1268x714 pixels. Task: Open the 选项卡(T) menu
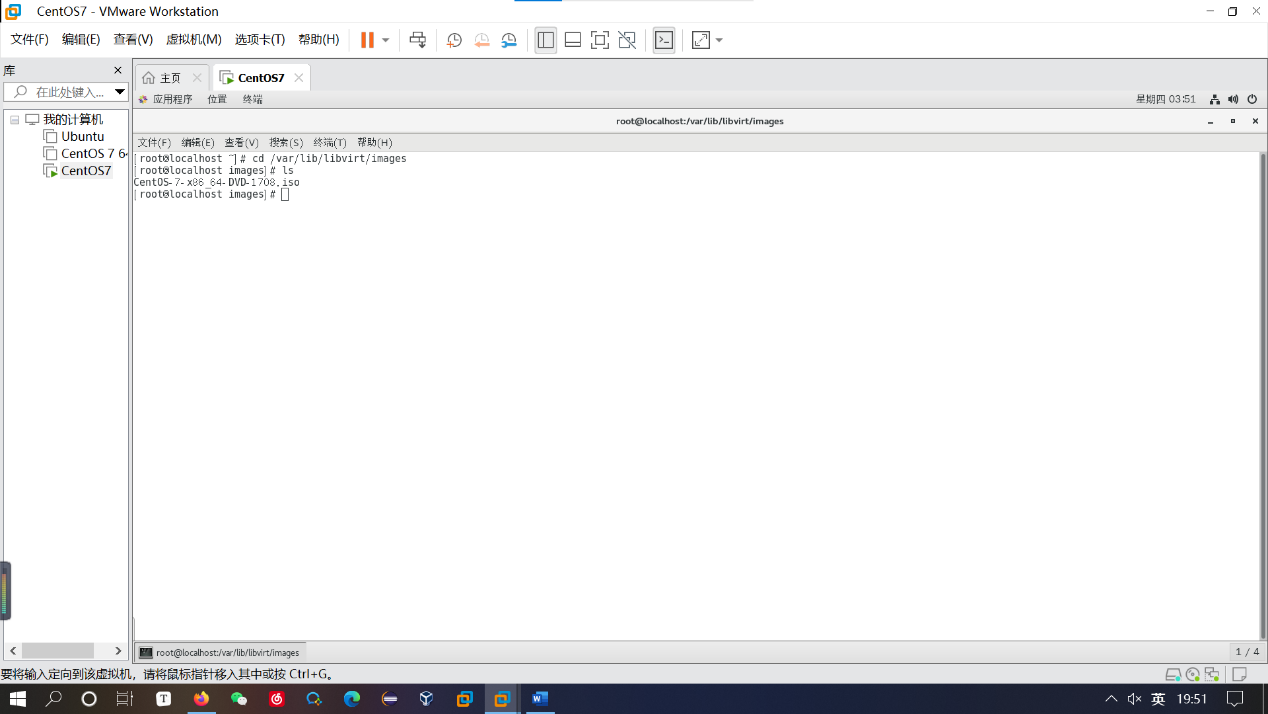pos(260,40)
